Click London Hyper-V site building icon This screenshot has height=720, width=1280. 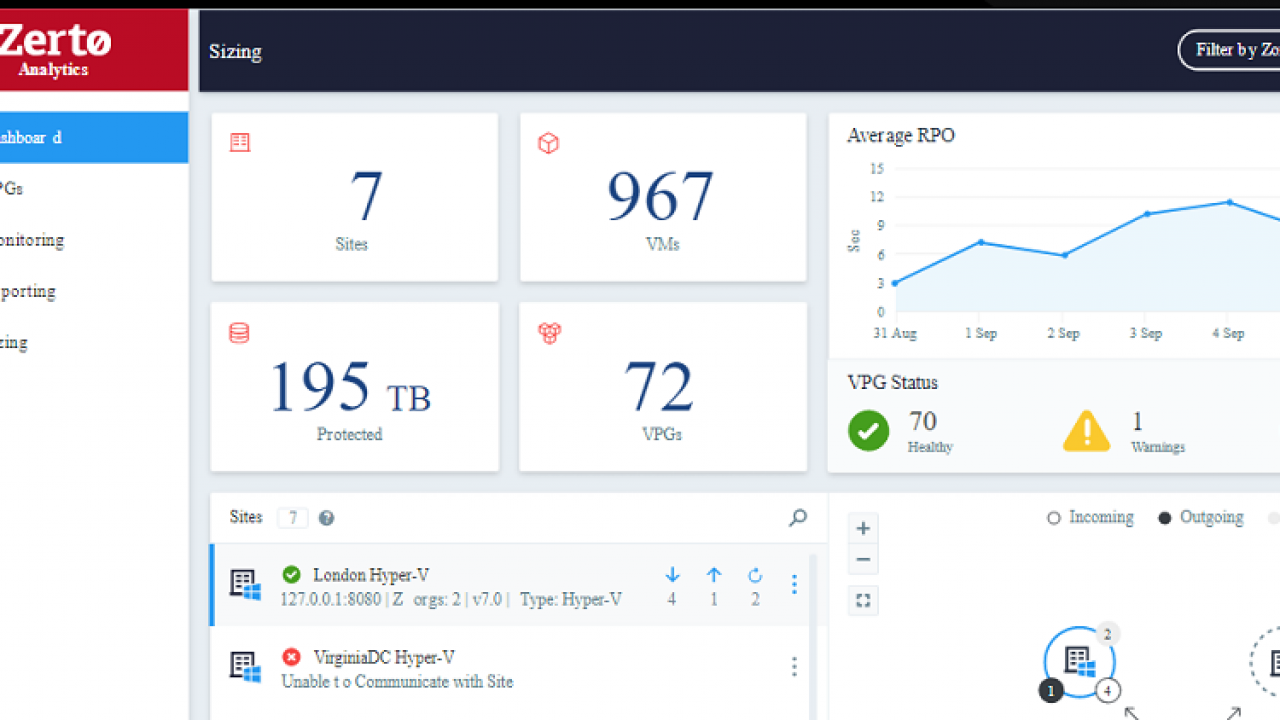245,585
